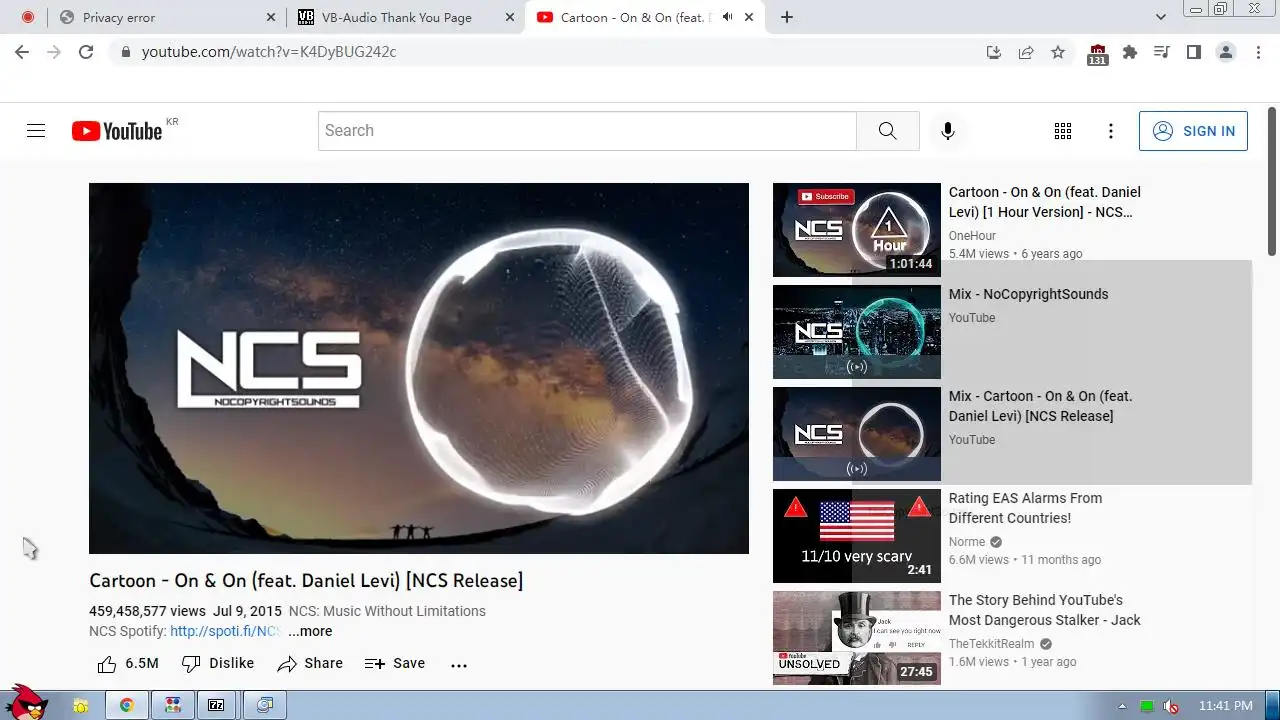Expand the description with ...more

coord(310,631)
